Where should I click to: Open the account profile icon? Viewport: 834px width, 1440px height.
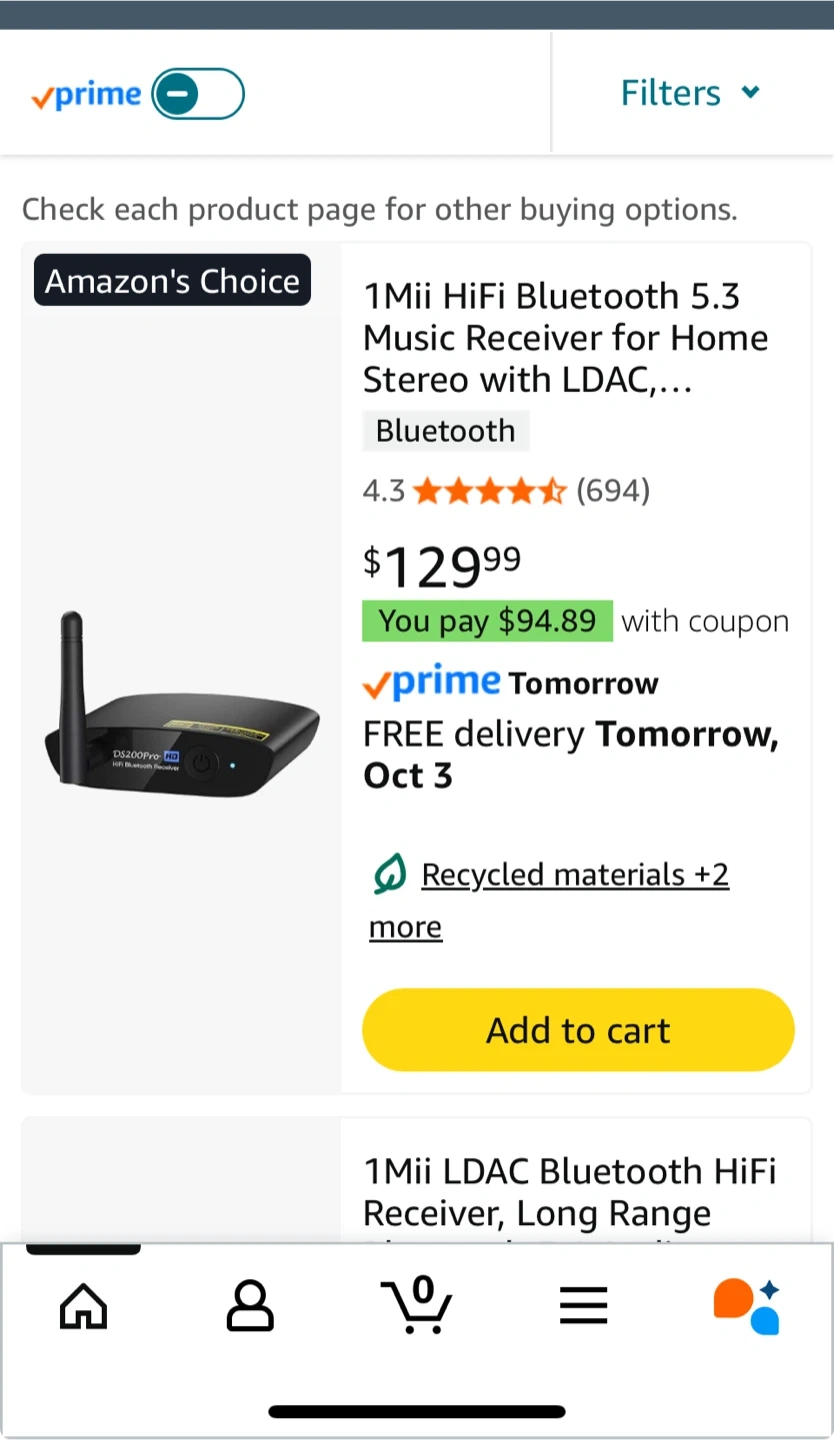click(250, 1305)
